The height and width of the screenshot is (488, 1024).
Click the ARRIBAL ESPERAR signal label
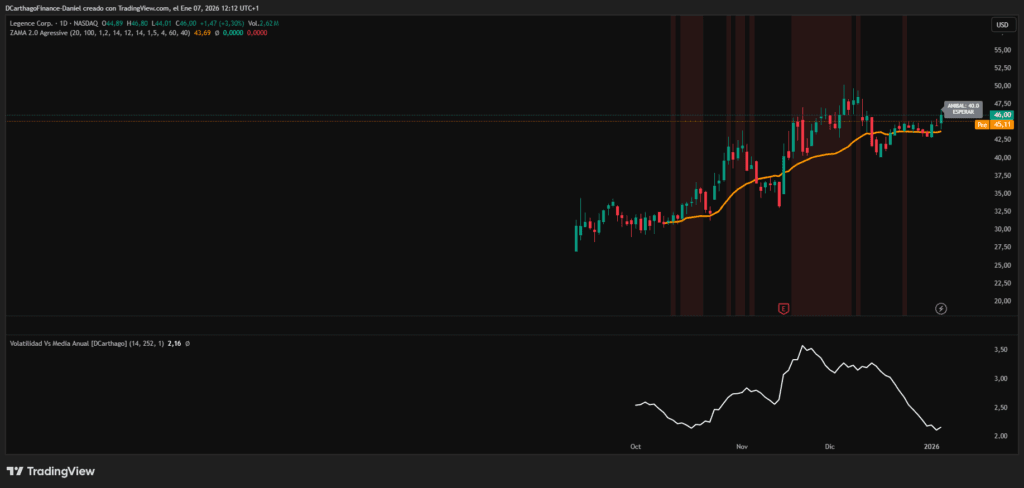point(964,108)
